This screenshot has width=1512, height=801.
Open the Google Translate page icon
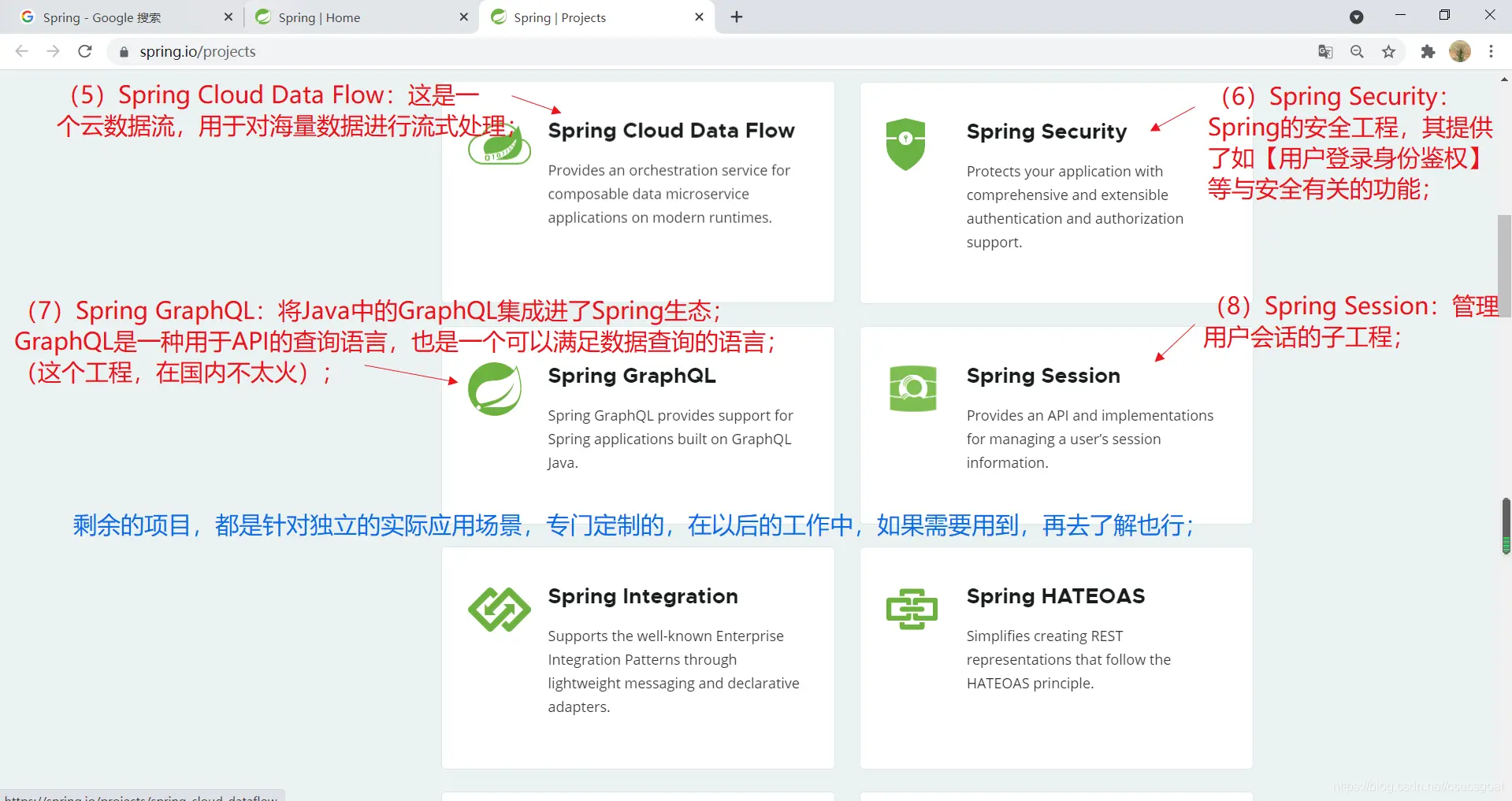[1325, 51]
